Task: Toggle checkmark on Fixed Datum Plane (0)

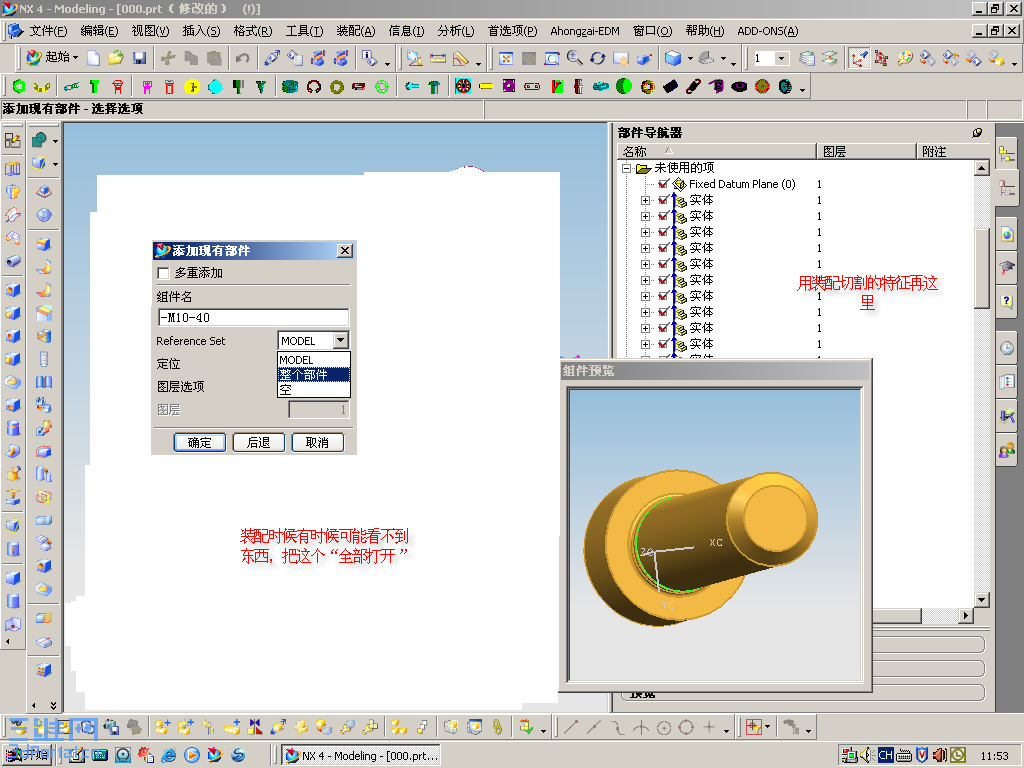Action: [664, 184]
